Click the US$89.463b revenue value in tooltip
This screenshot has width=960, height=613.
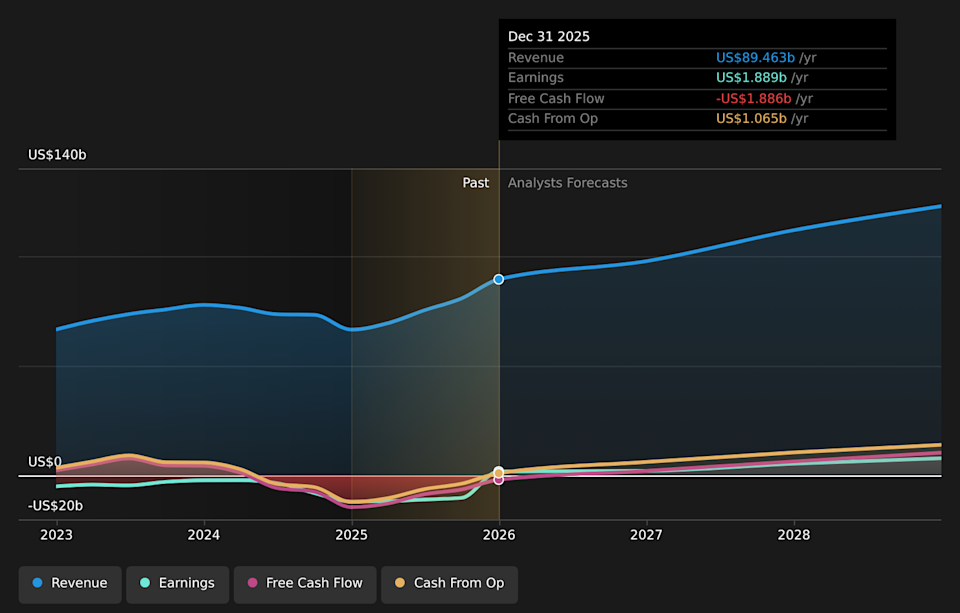pos(753,57)
